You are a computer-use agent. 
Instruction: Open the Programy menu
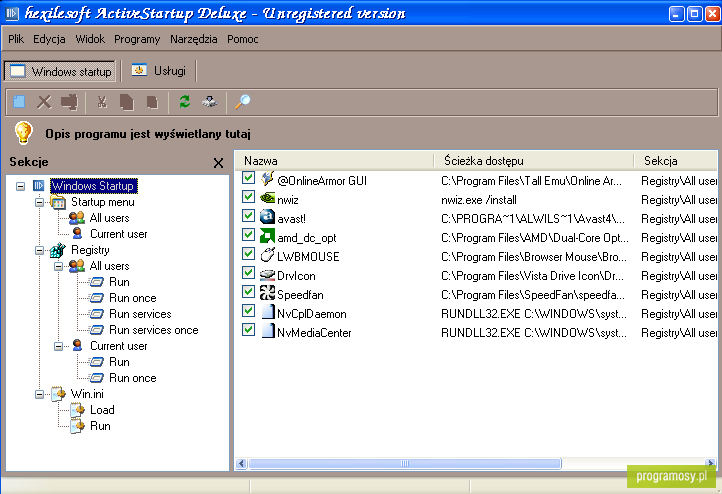pos(137,39)
